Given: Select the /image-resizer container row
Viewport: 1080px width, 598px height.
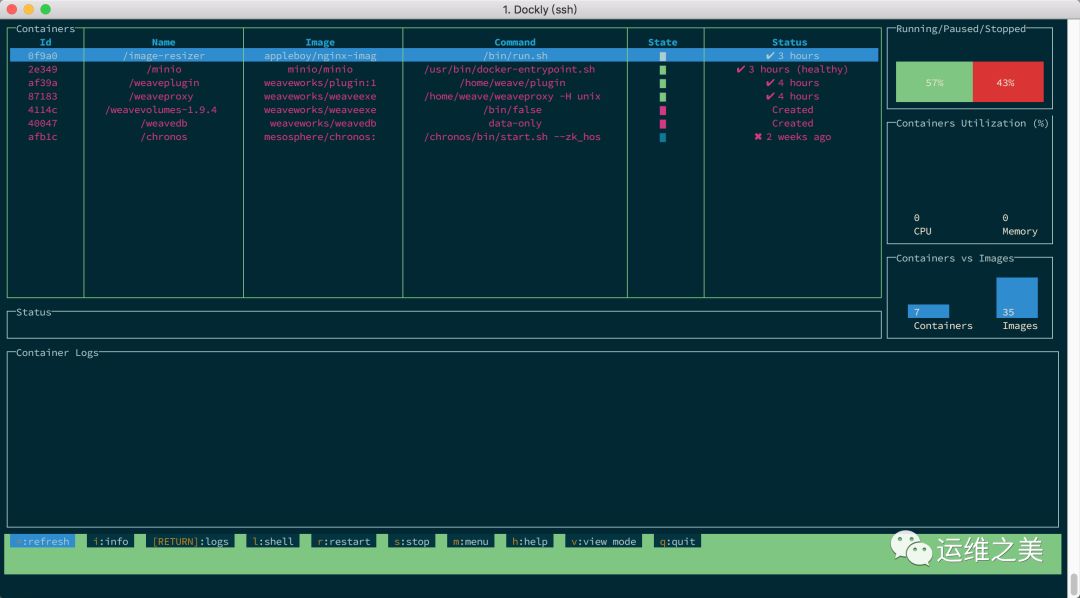Looking at the screenshot, I should 444,56.
